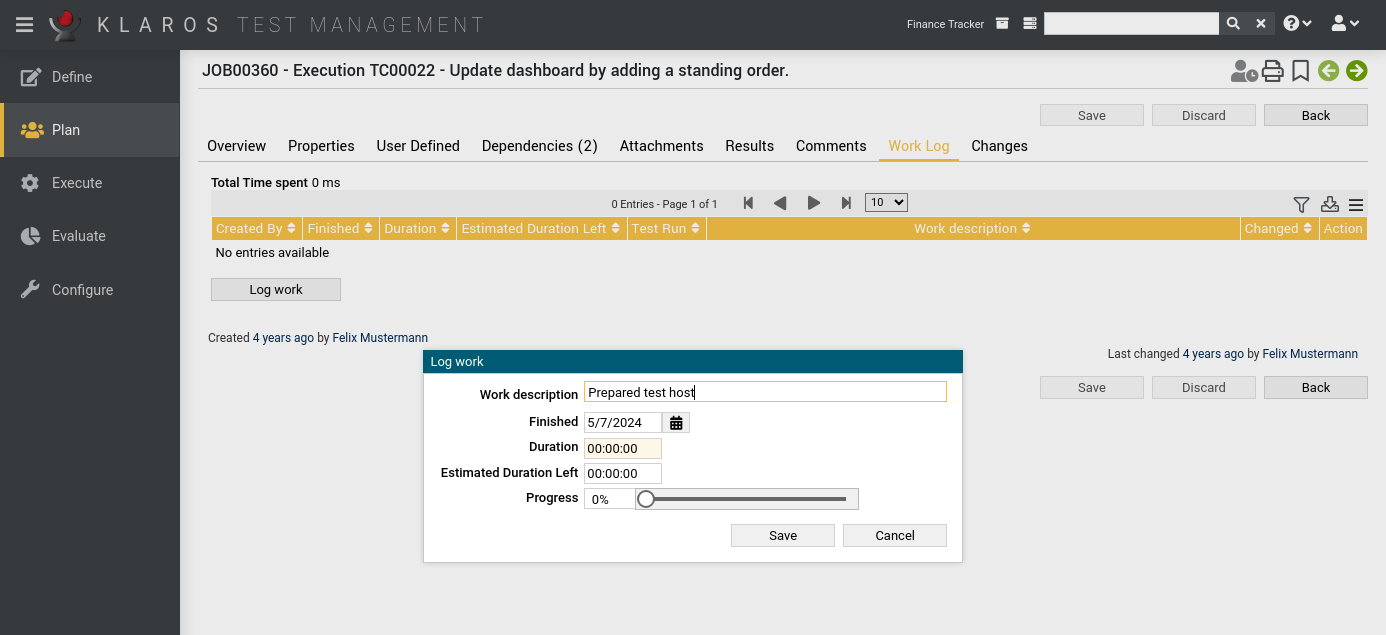Screen dimensions: 1386x635
Task: Open the user account dropdown at top right
Action: pos(1347,22)
